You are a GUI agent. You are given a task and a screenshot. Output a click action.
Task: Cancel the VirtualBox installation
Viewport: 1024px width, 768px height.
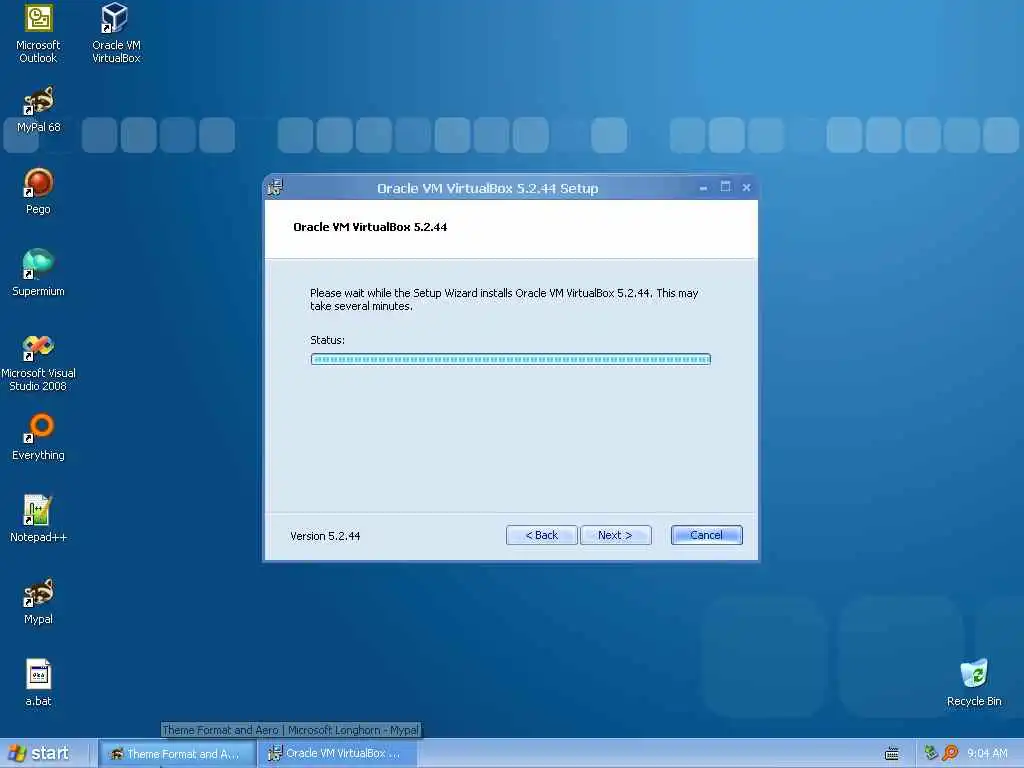pyautogui.click(x=707, y=535)
